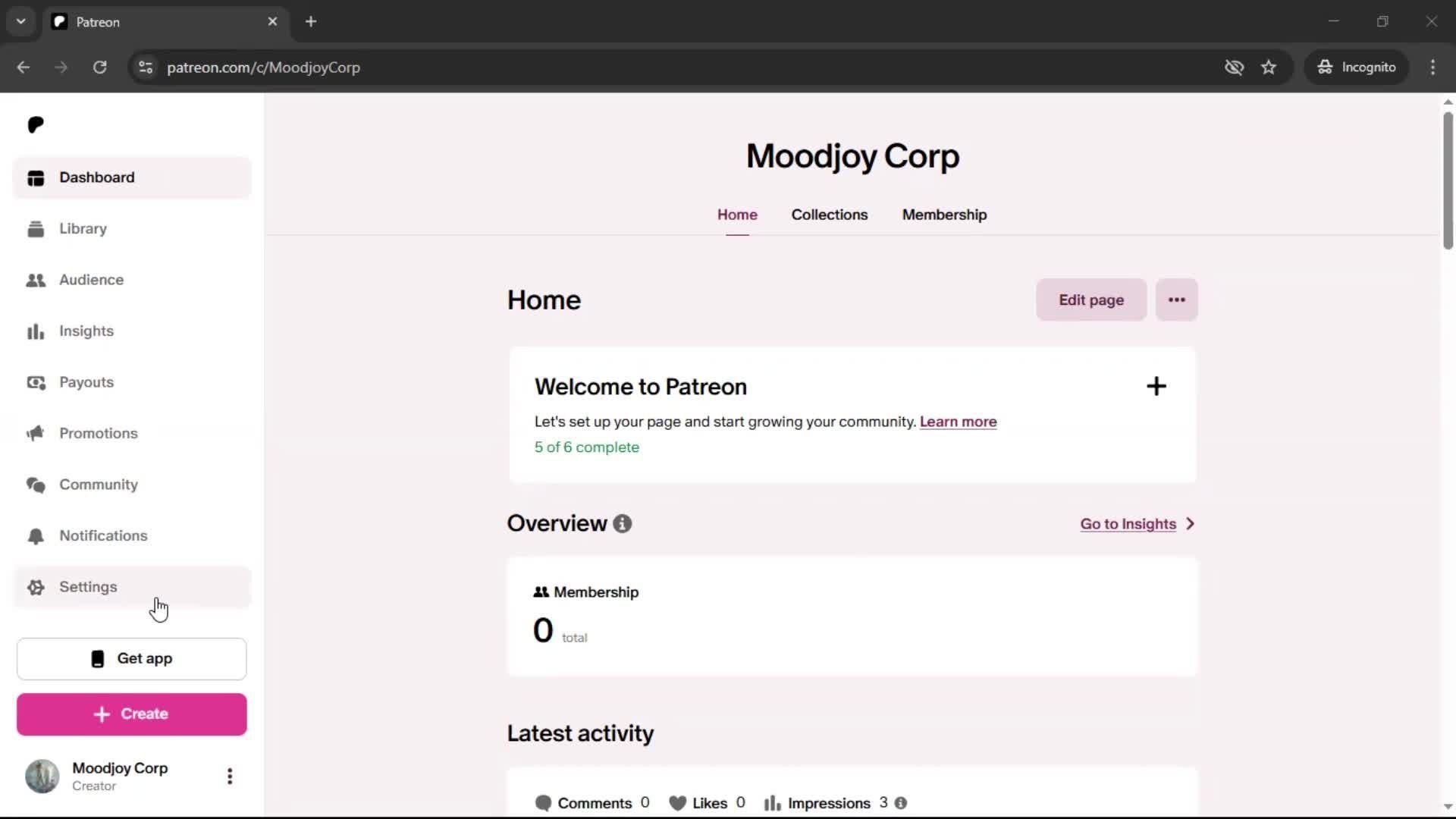Open Community chat section
1456x819 pixels.
(98, 485)
